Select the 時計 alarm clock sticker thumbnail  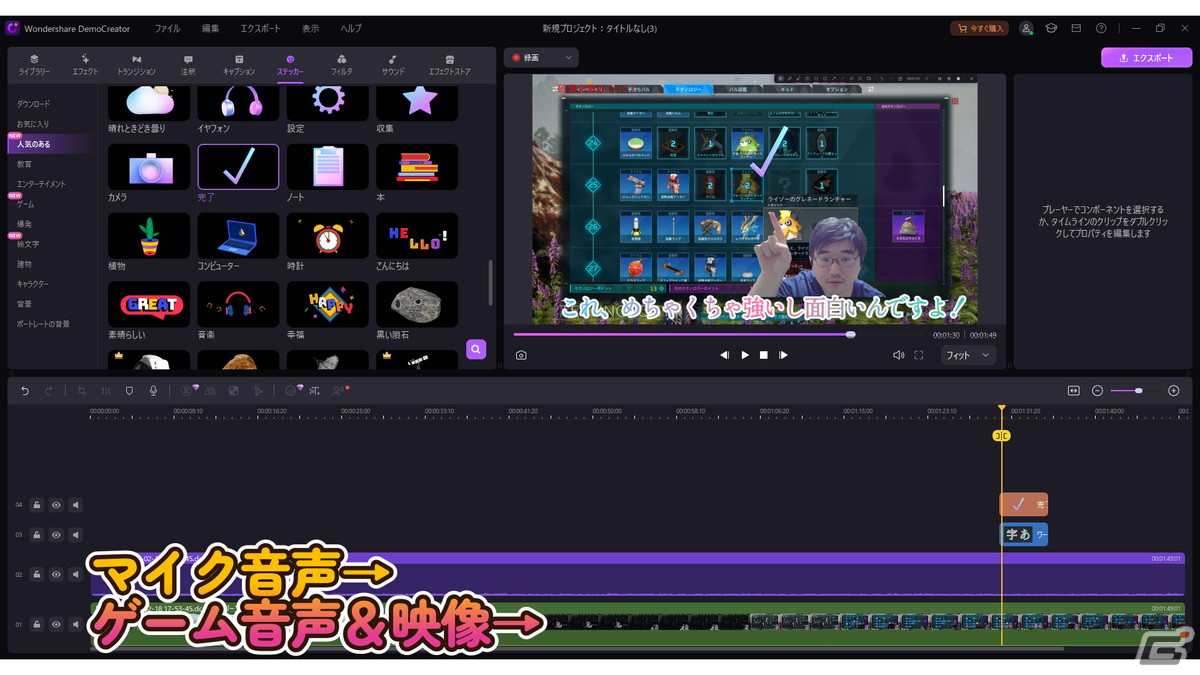[x=327, y=236]
